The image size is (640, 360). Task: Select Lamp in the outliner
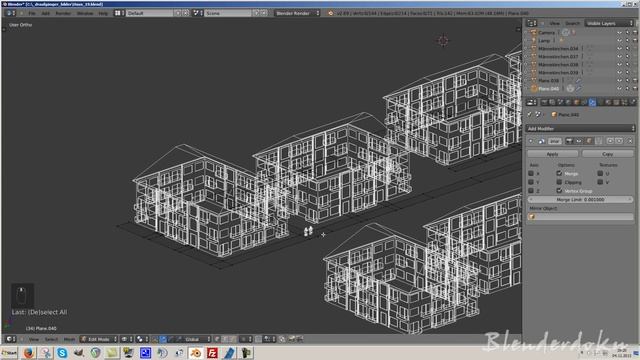[544, 40]
